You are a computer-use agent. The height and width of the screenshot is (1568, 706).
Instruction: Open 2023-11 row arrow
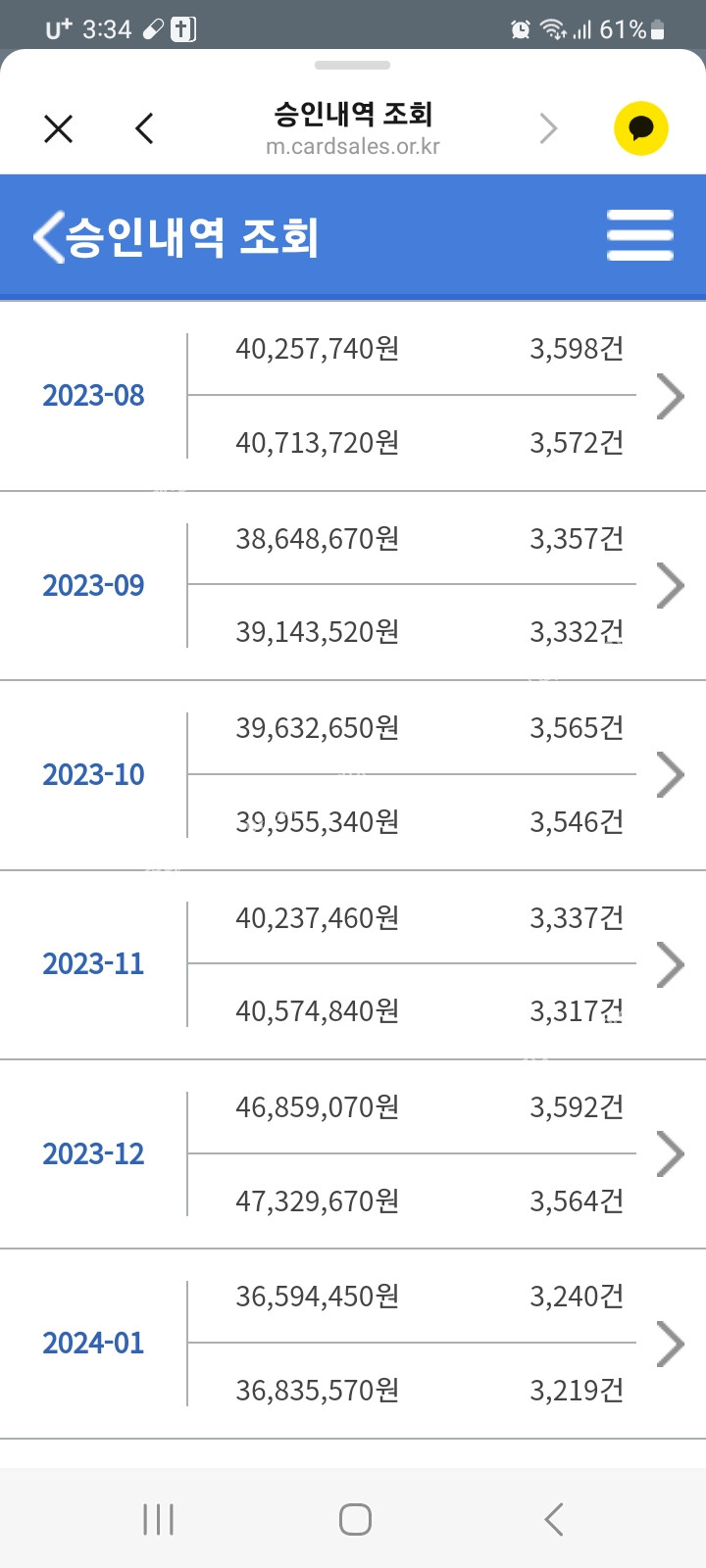(x=670, y=964)
